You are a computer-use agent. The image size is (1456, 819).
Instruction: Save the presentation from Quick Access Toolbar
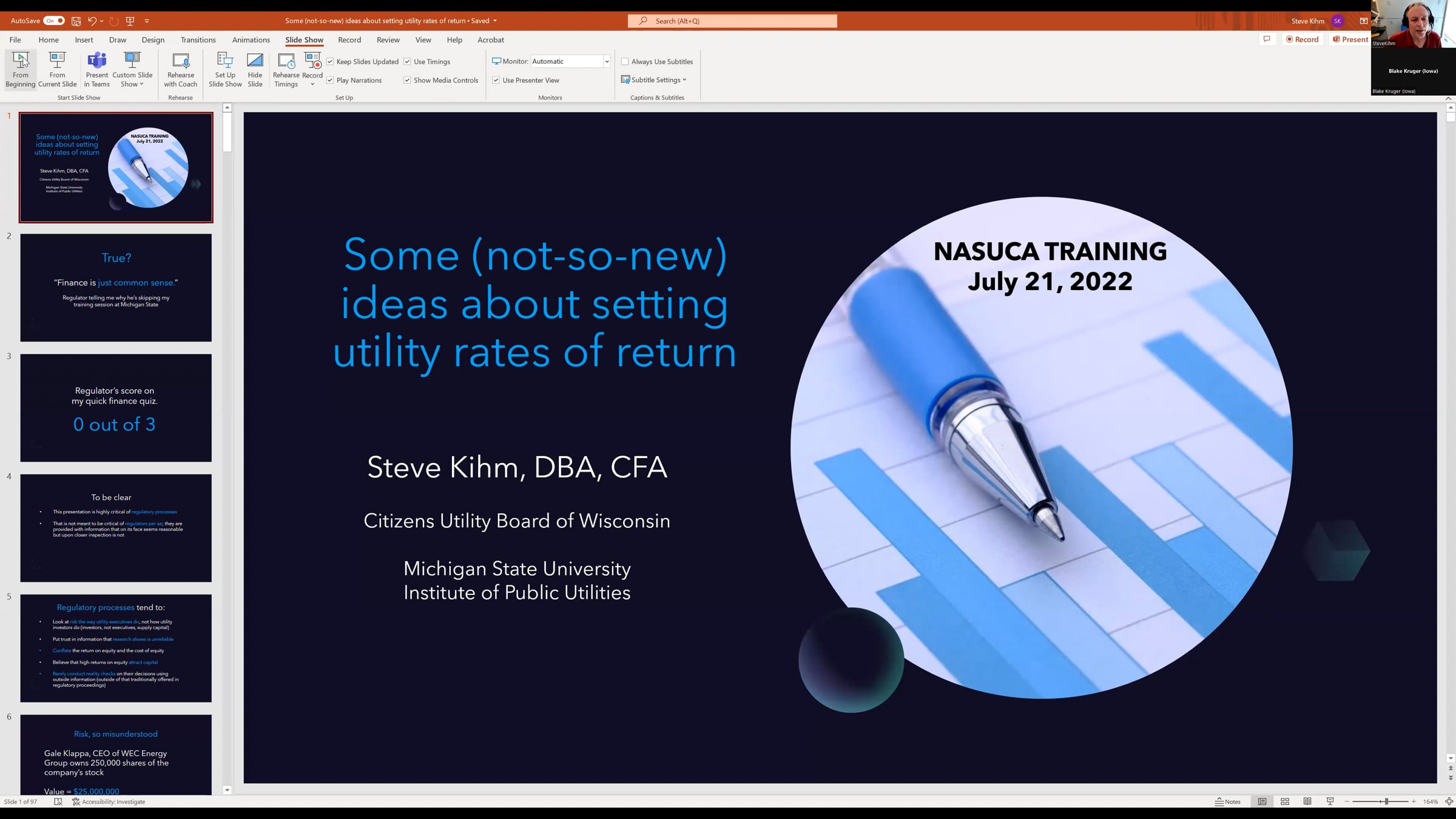coord(76,21)
